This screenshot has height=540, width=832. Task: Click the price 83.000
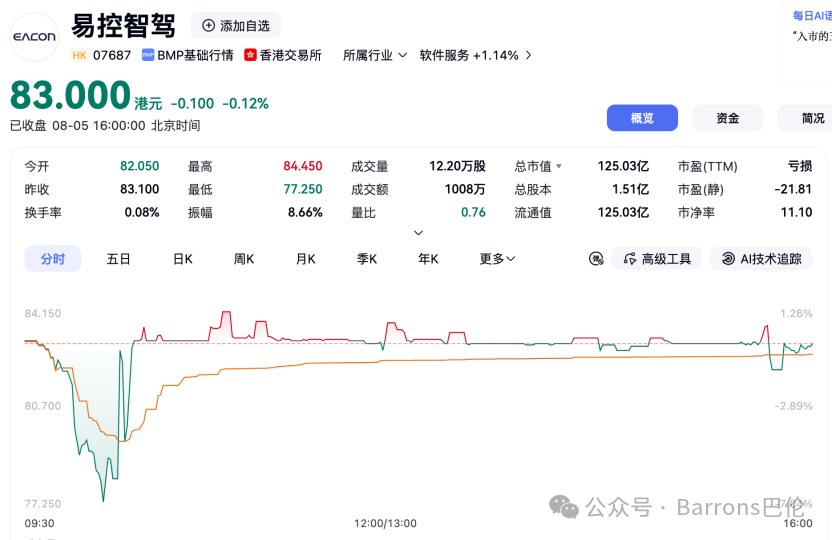[70, 95]
